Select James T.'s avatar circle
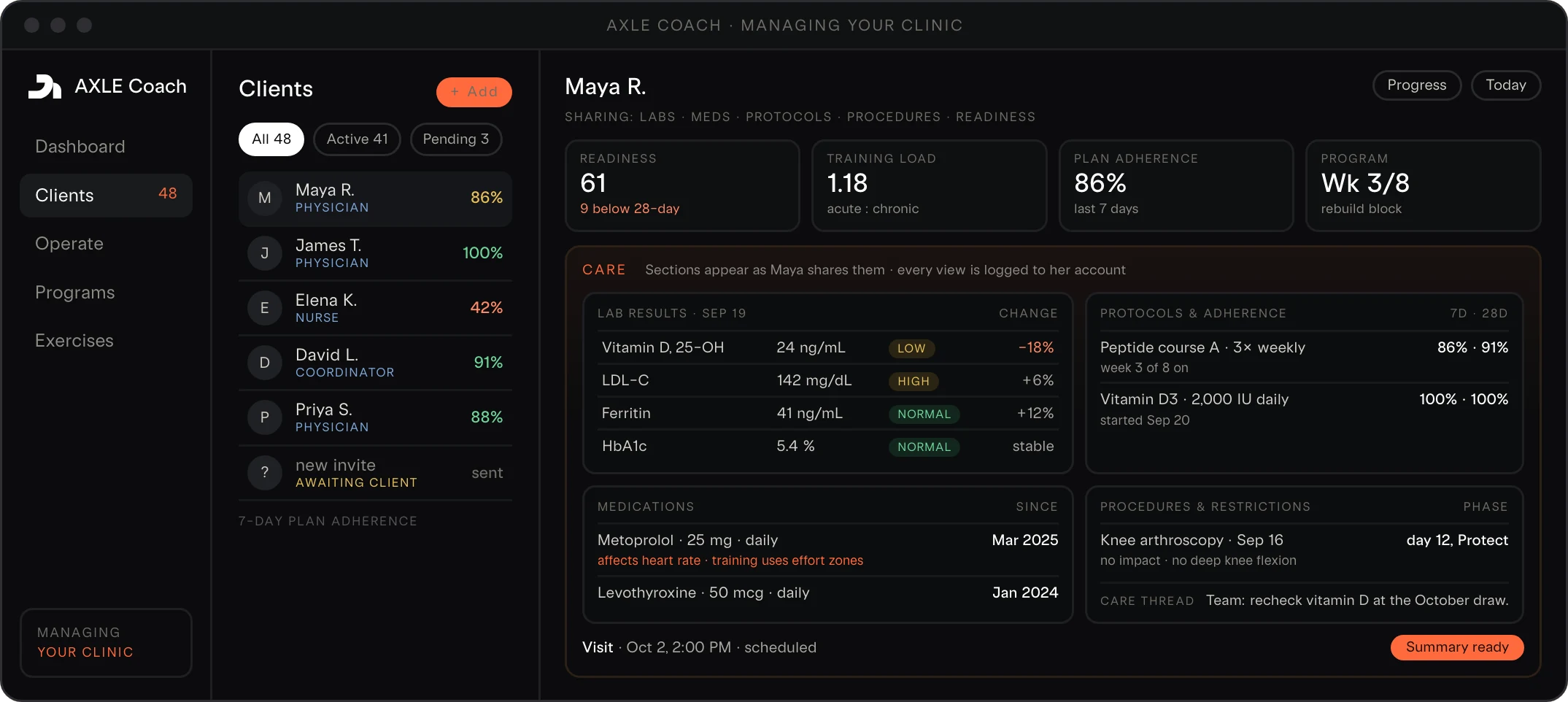The height and width of the screenshot is (702, 1568). (x=265, y=253)
